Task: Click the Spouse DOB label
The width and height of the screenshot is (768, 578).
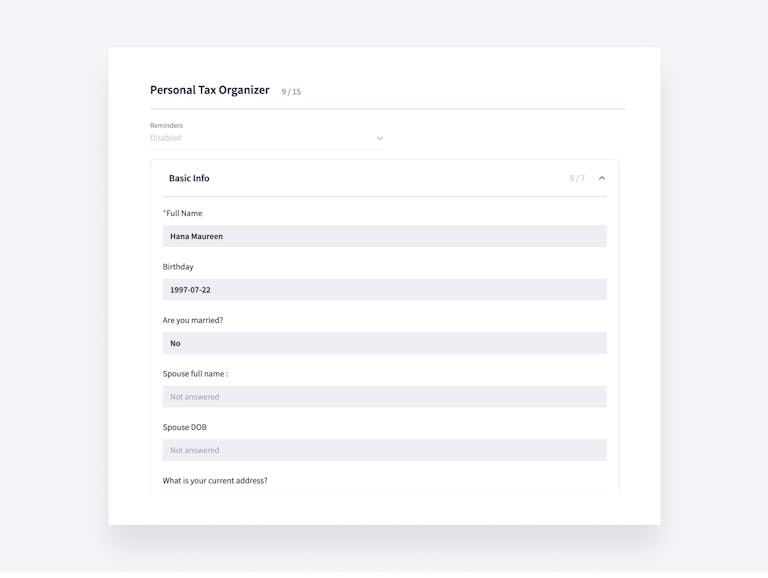Action: (x=185, y=427)
